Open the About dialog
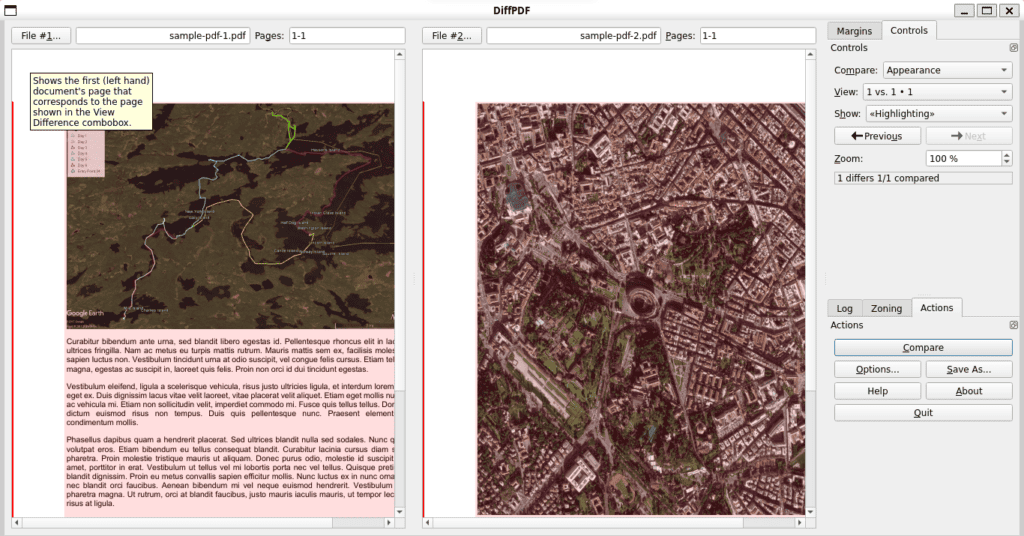Viewport: 1024px width, 536px height. pyautogui.click(x=968, y=391)
